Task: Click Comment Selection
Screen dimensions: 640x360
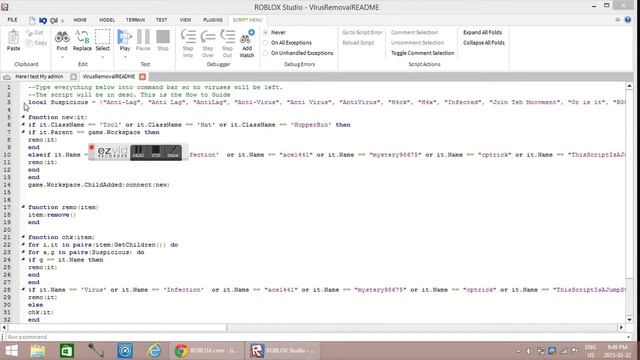Action: pyautogui.click(x=414, y=32)
